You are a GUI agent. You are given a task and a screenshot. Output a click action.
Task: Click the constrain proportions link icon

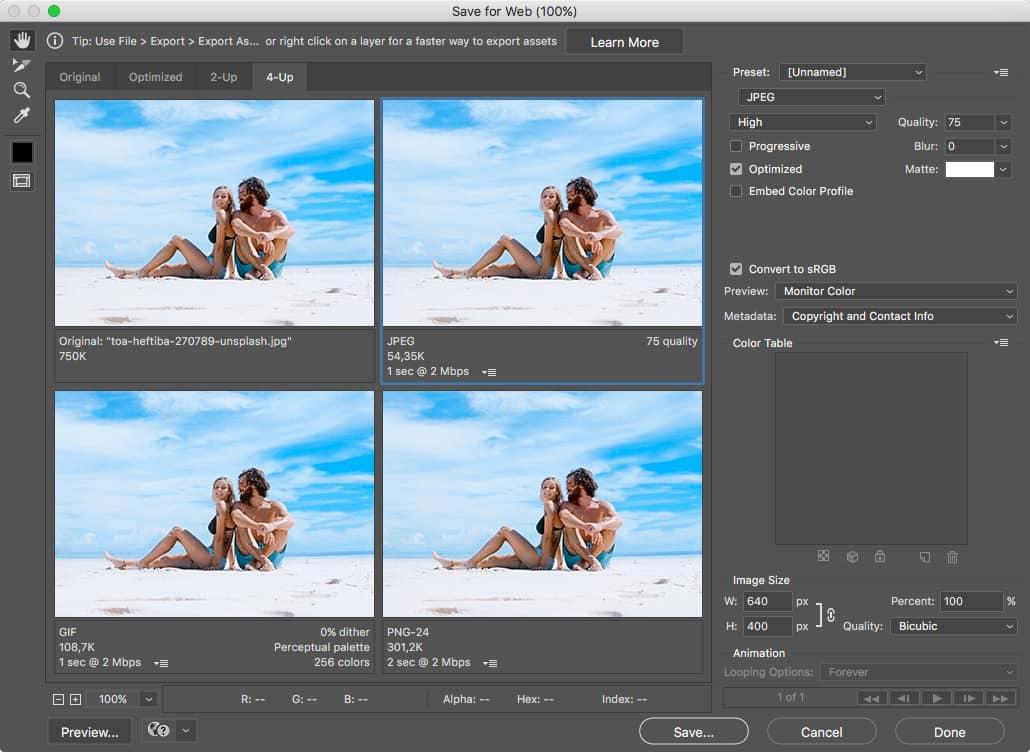pyautogui.click(x=830, y=615)
